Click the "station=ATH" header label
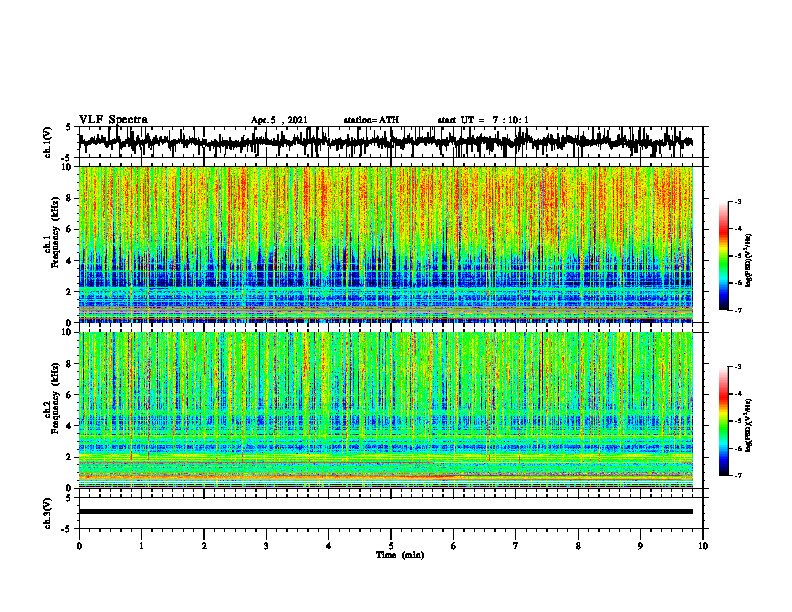 pyautogui.click(x=371, y=120)
